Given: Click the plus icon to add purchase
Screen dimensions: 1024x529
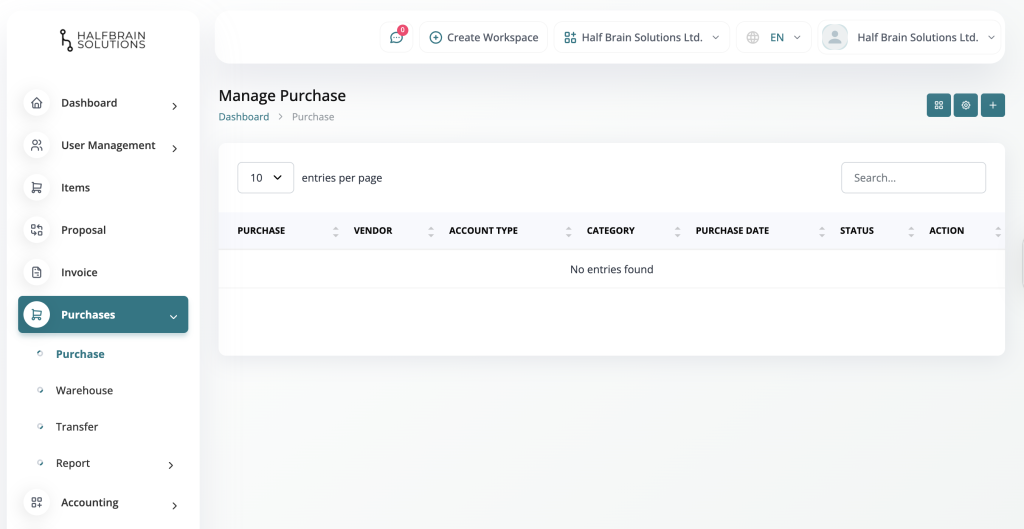Looking at the screenshot, I should point(992,105).
